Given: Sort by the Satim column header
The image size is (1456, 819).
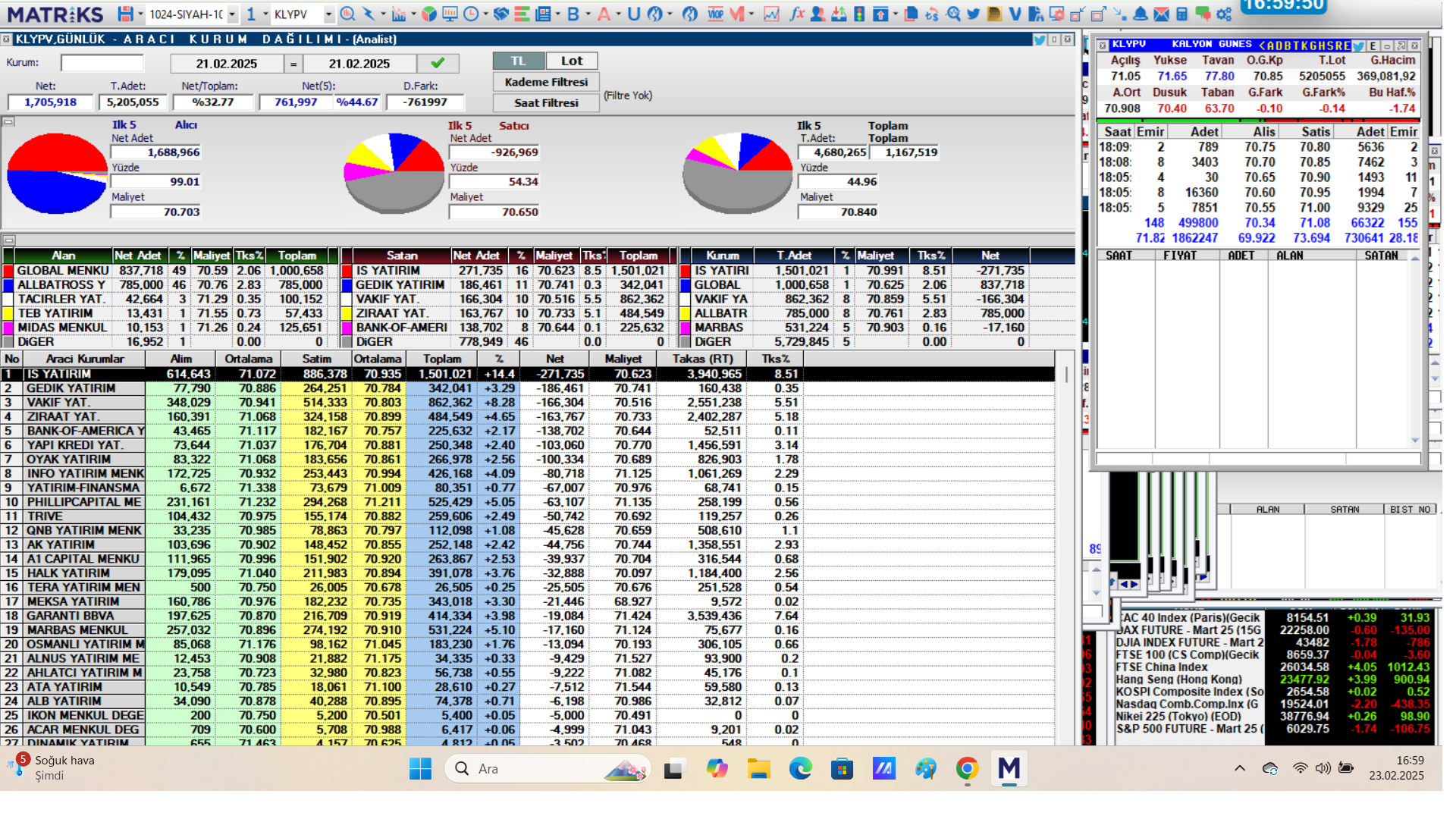Looking at the screenshot, I should [x=316, y=359].
